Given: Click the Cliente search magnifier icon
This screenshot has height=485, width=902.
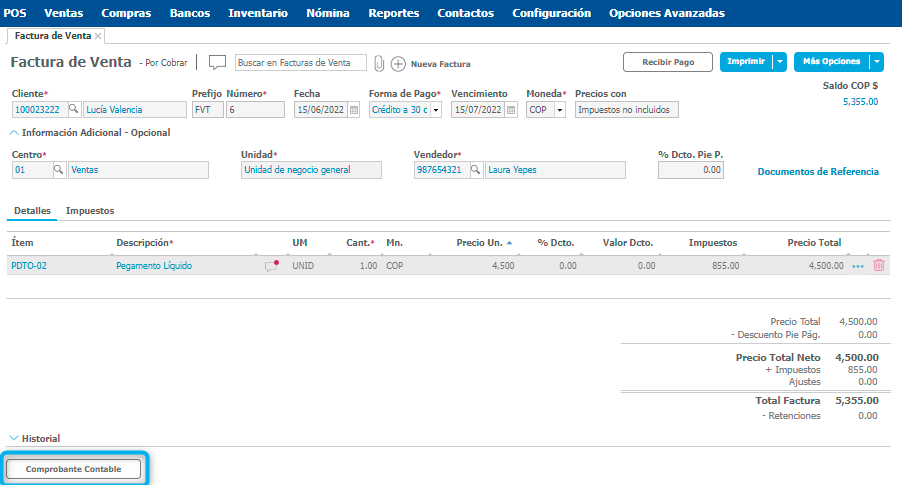Looking at the screenshot, I should [x=74, y=110].
